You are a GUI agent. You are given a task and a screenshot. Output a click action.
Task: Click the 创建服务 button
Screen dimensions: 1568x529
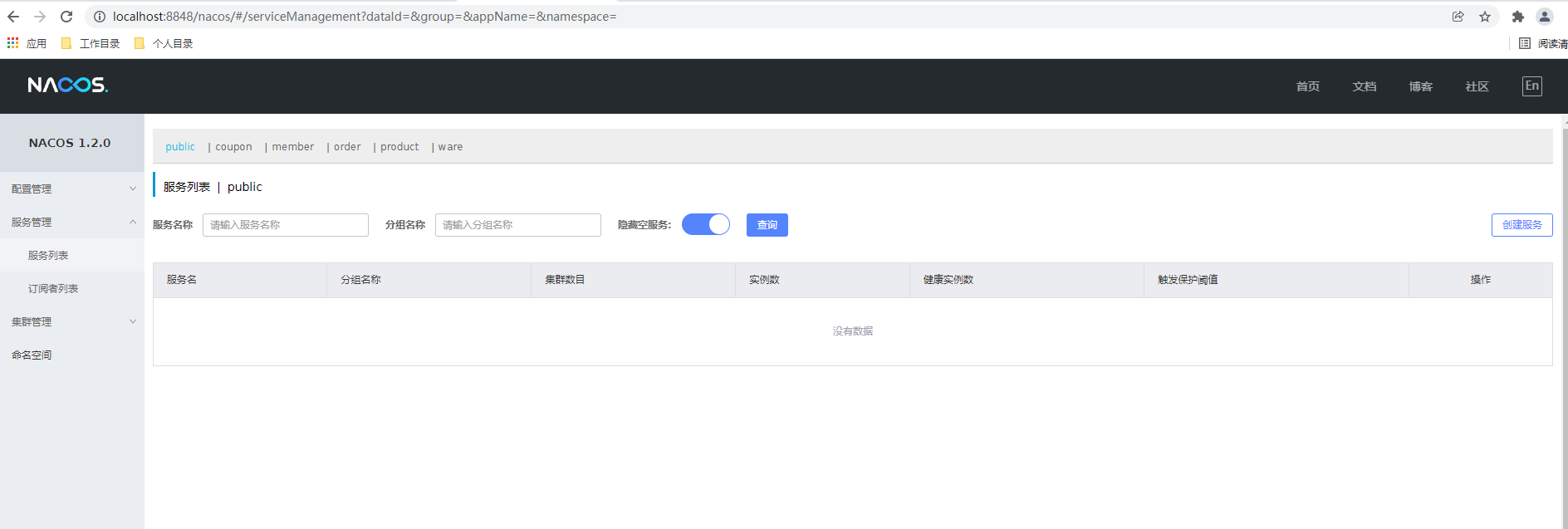pos(1522,225)
